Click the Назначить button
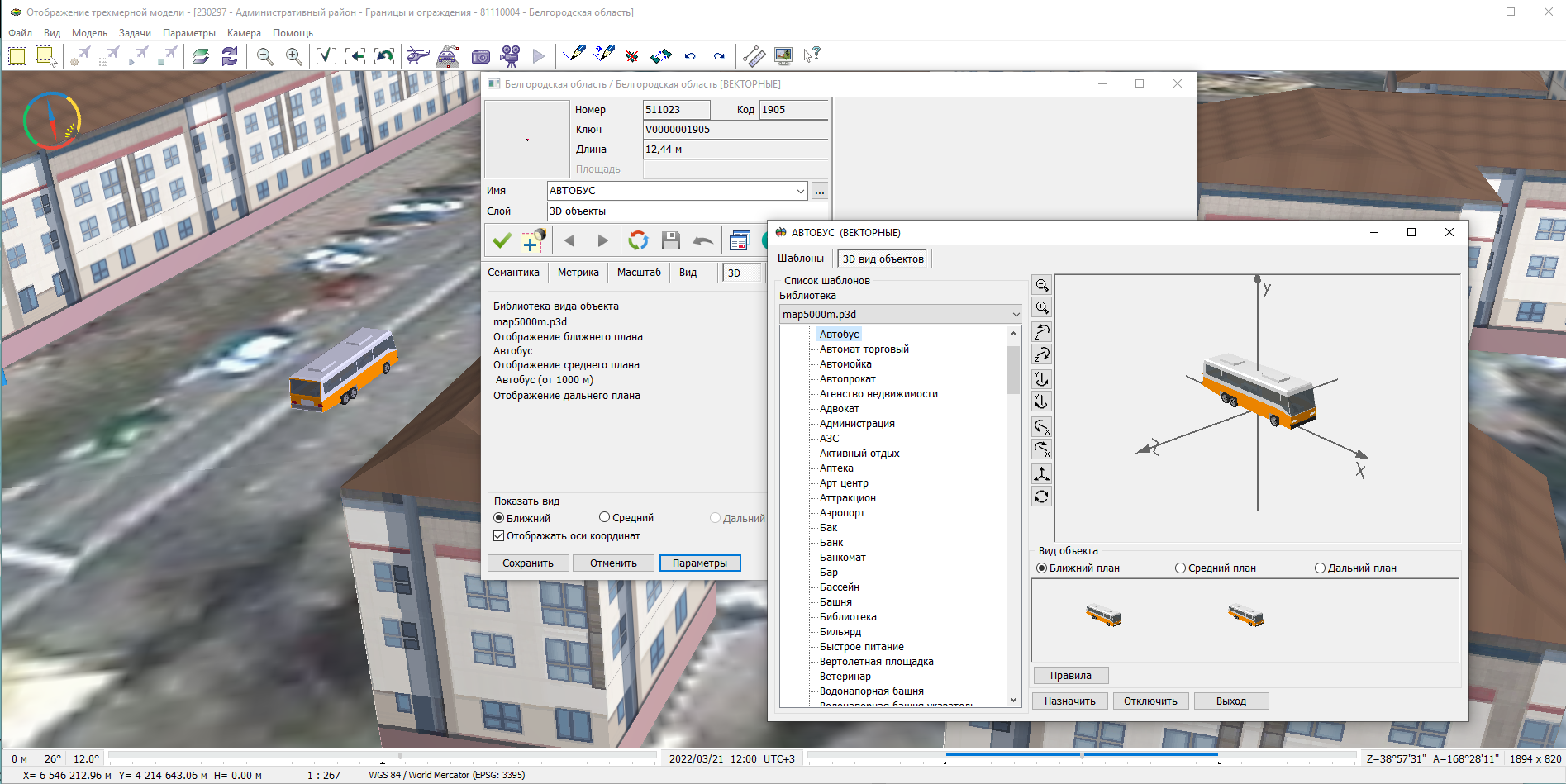Viewport: 1566px width, 784px height. [x=1069, y=701]
